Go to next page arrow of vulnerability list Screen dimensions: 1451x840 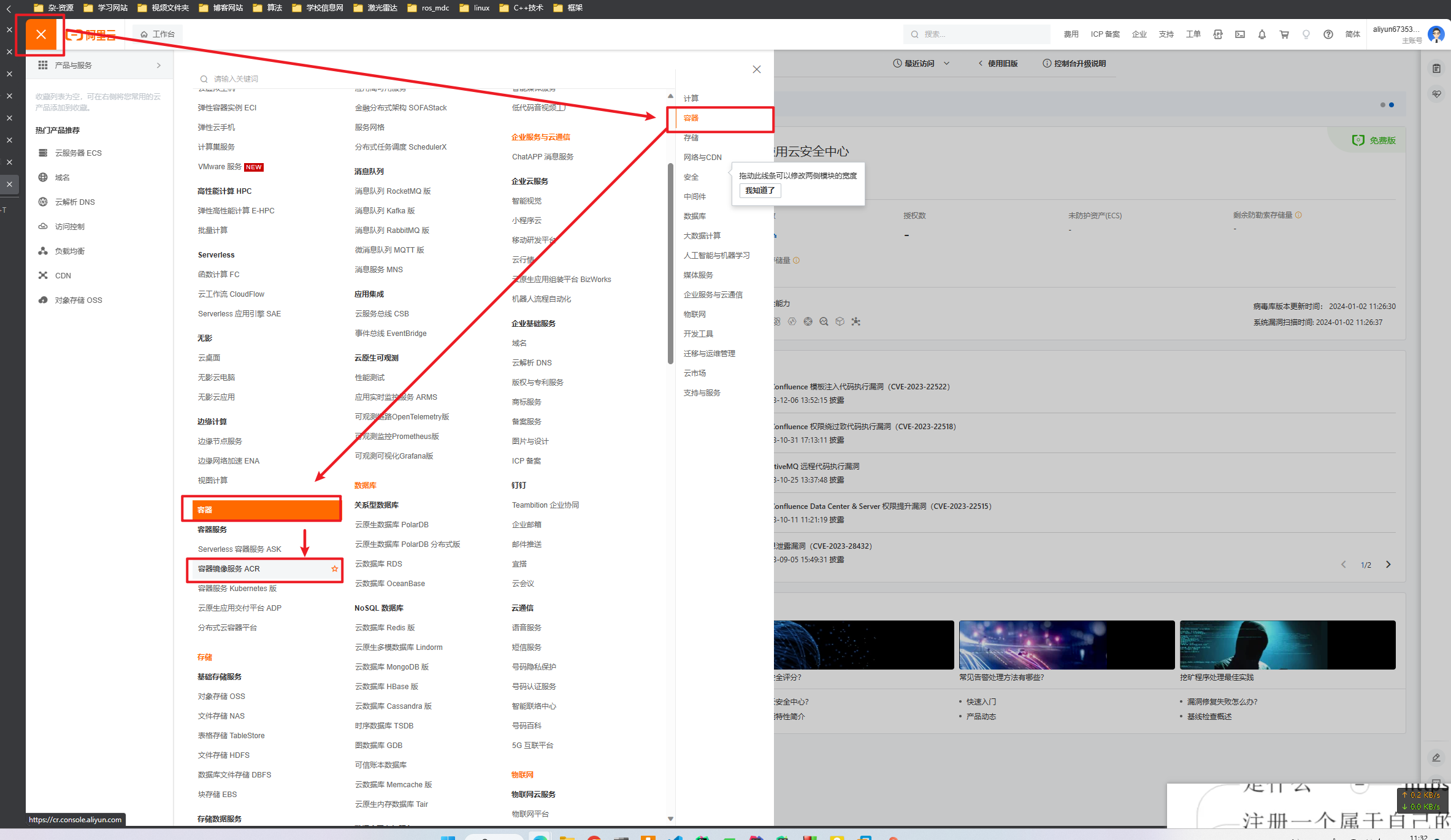(1388, 565)
